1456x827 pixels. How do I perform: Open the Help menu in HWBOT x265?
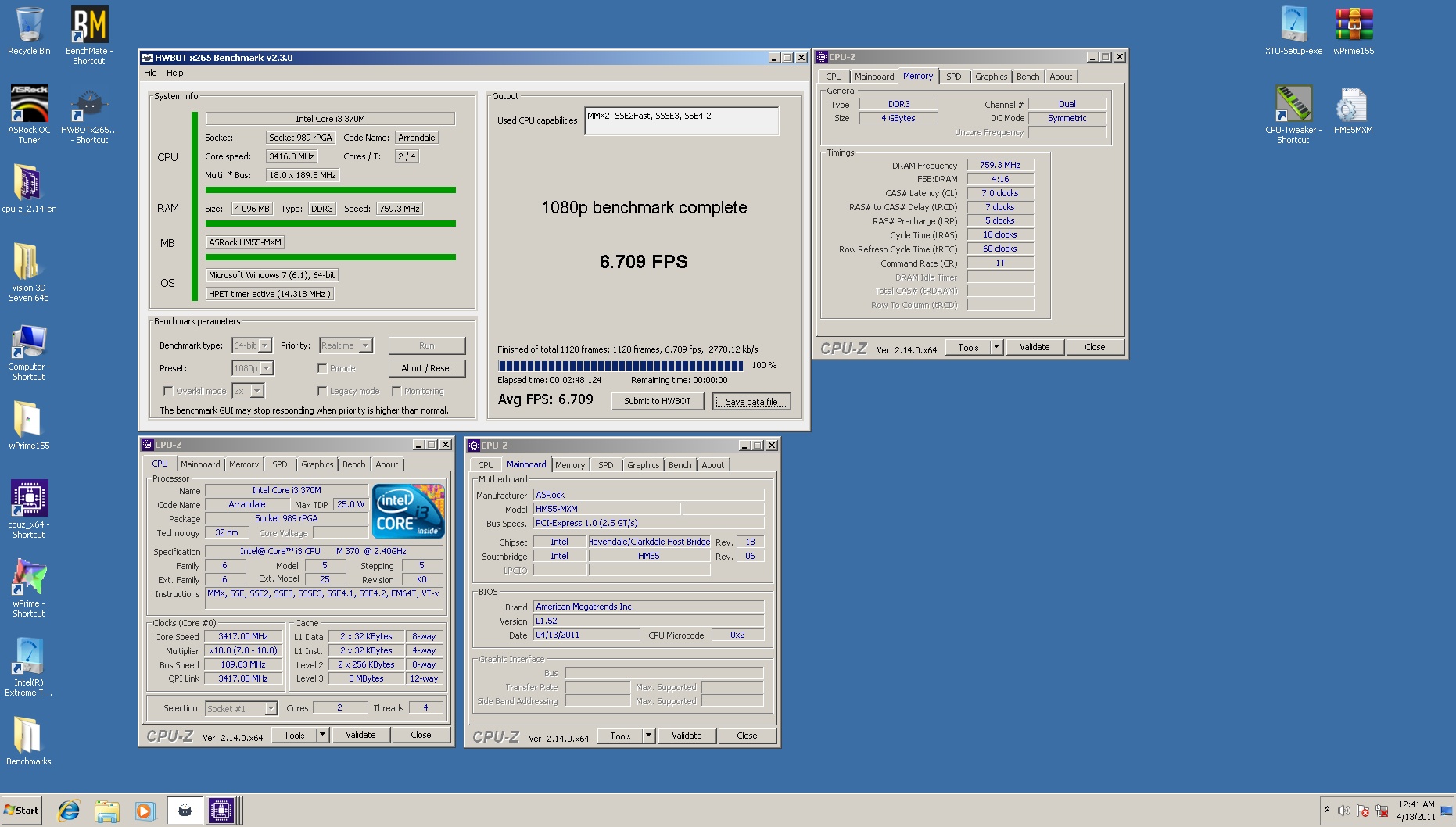pyautogui.click(x=175, y=73)
